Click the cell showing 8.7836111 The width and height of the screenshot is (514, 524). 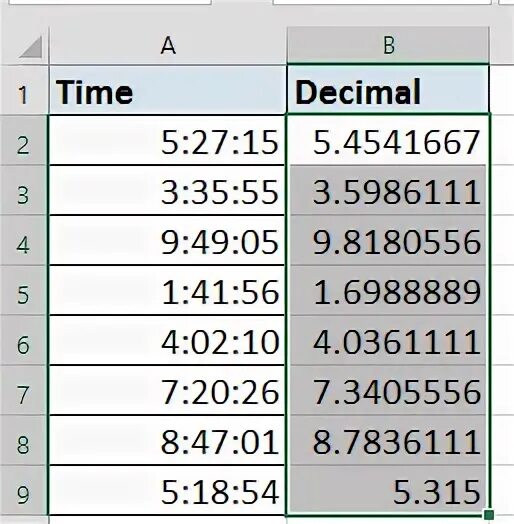[388, 440]
